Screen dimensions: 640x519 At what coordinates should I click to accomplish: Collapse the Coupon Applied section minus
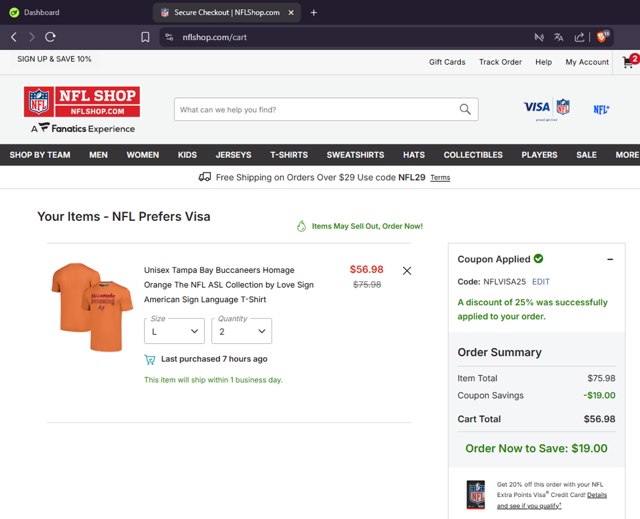610,259
